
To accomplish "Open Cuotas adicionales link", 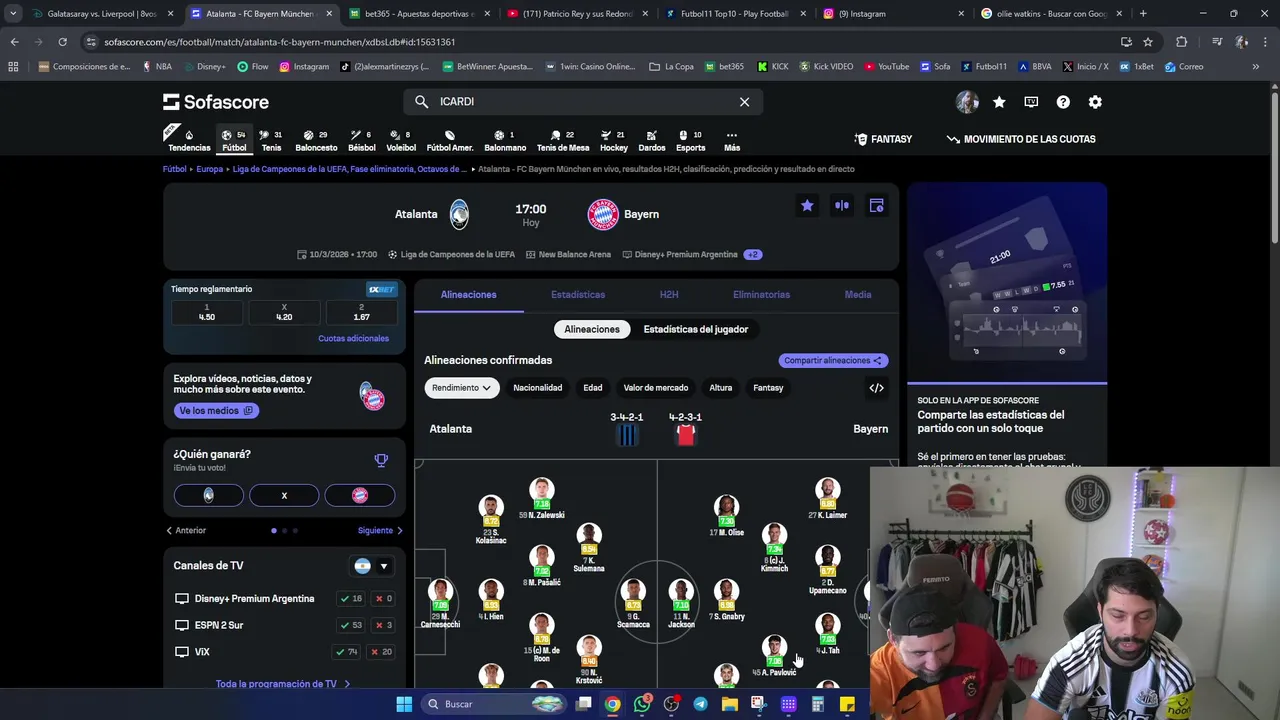I will coord(353,339).
